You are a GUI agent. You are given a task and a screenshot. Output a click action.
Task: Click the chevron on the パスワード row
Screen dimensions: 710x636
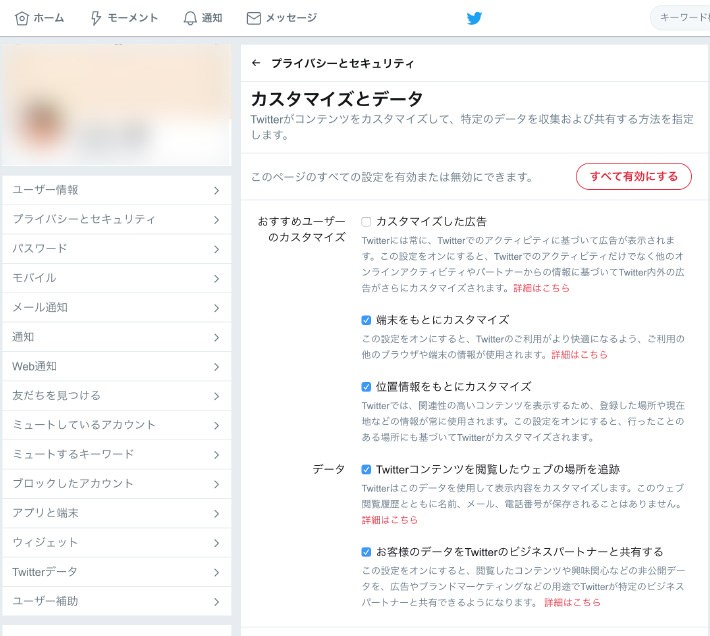click(x=216, y=249)
